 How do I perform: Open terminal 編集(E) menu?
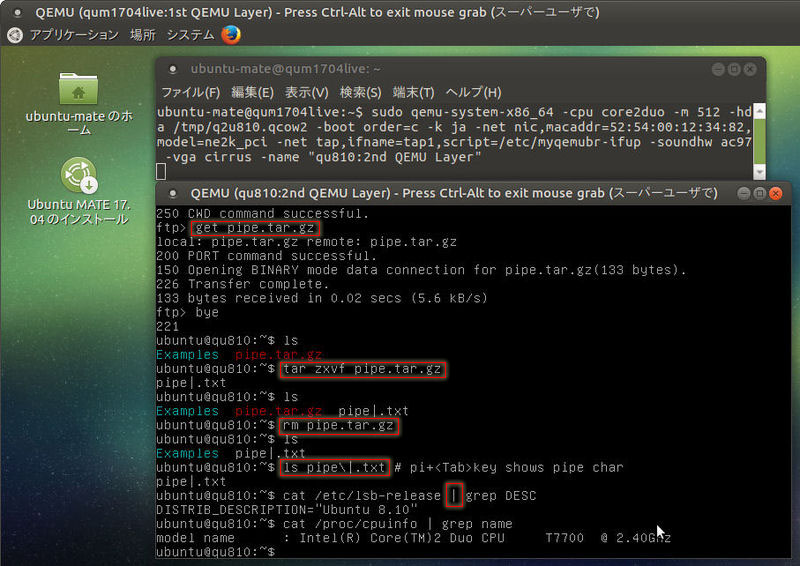click(x=253, y=92)
